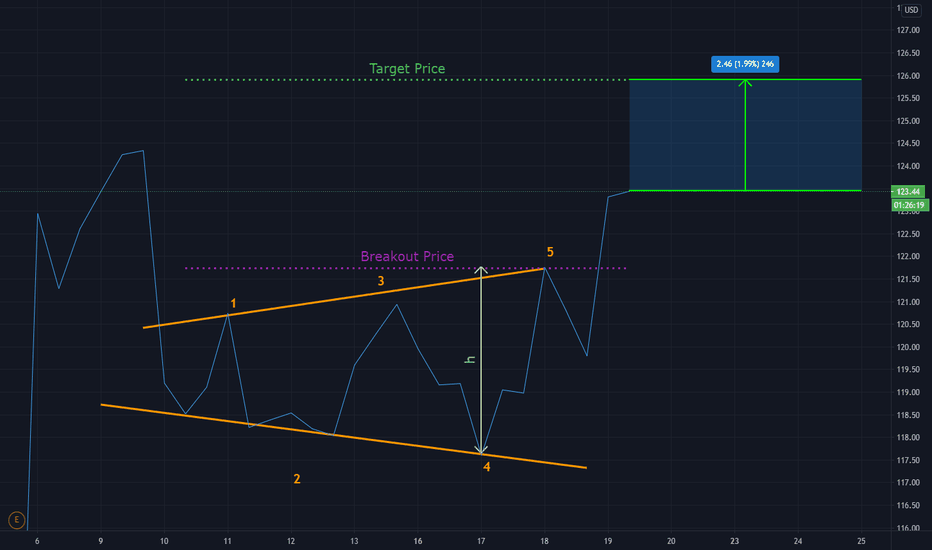Select the Breakout Price text label
932x550 pixels.
tap(407, 256)
